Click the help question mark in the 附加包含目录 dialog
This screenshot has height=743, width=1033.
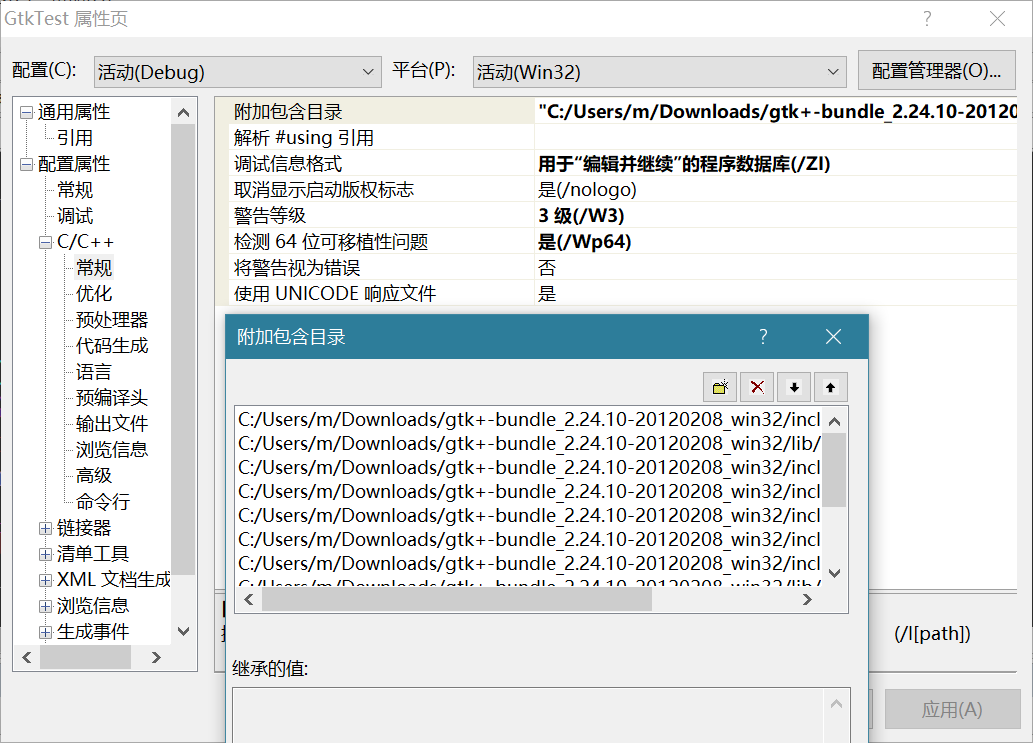click(763, 337)
